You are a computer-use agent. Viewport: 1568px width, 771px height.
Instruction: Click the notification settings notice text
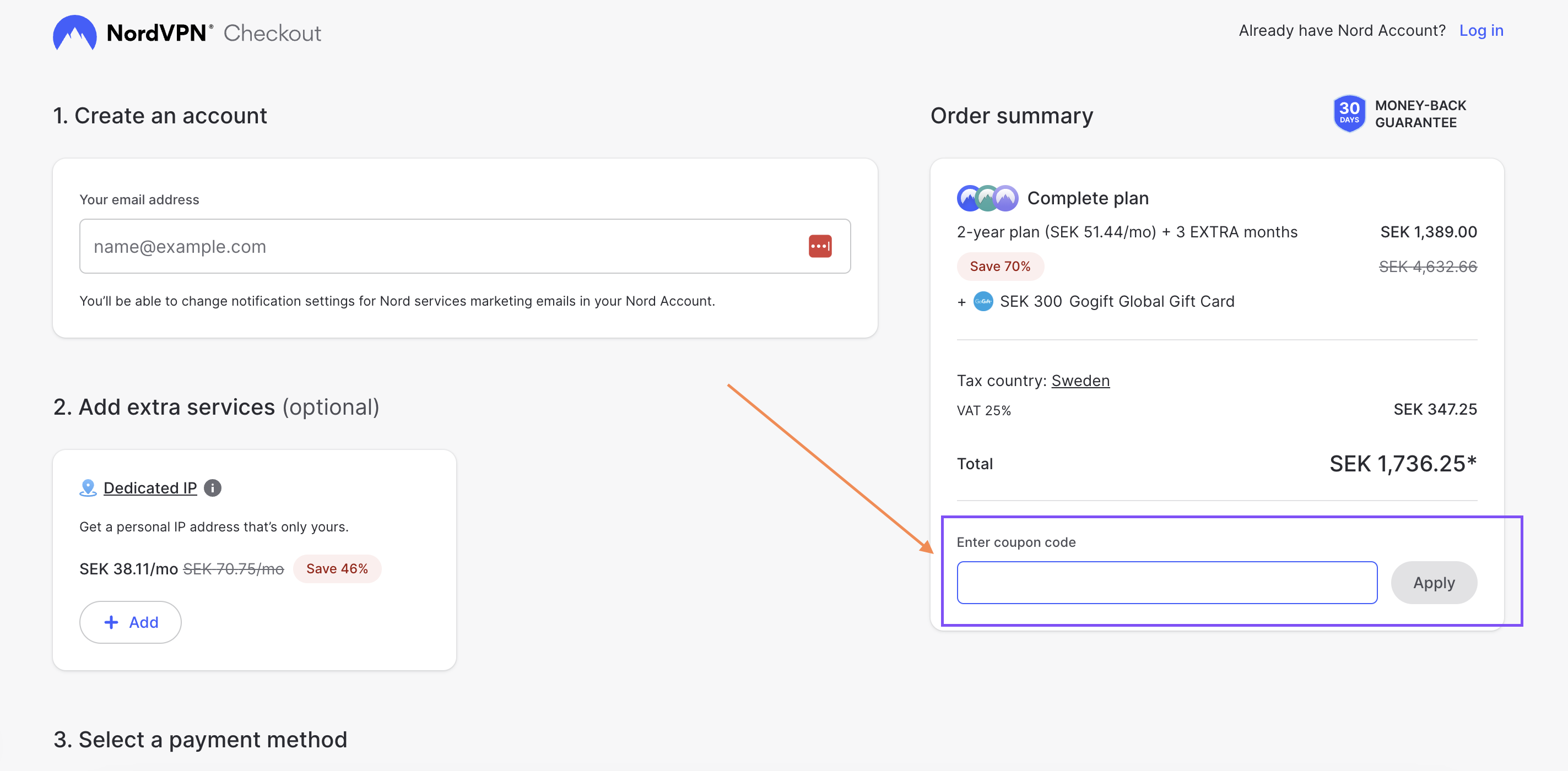tap(397, 301)
